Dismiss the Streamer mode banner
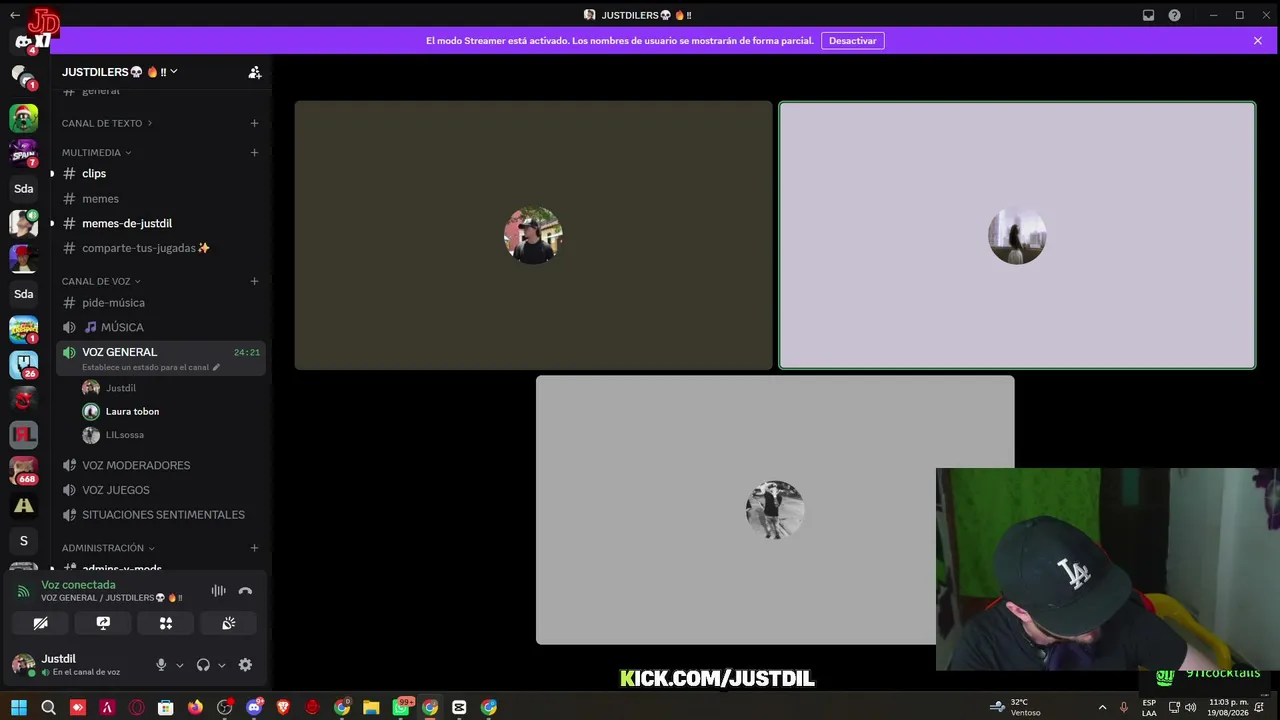 point(1258,41)
